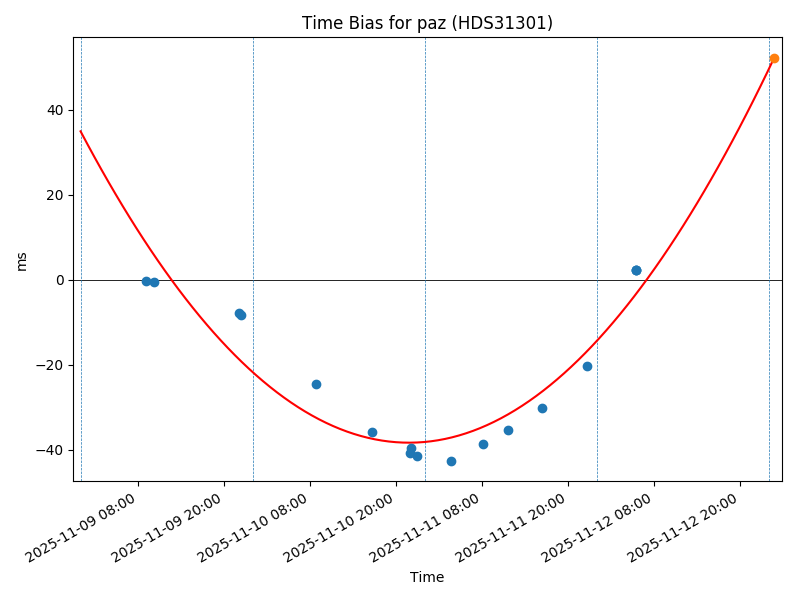Click the red curve's start at left edge
Viewport: 800px width, 600px height.
81,131
